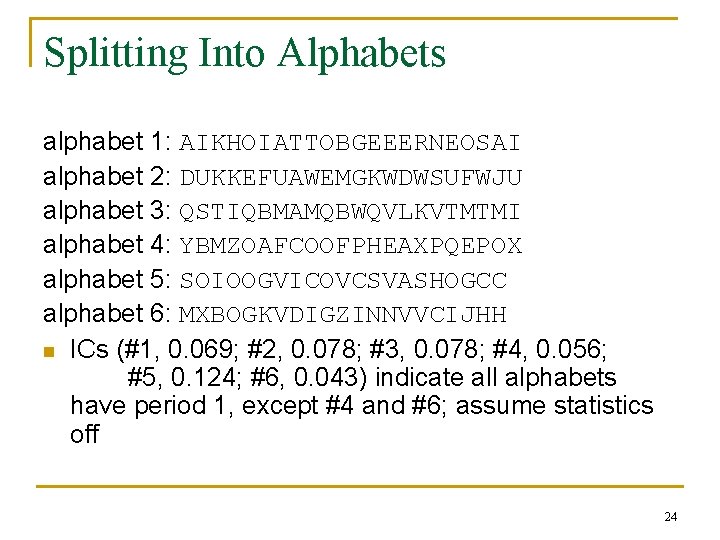Click ciphertext string AIKHOIATTOBGEEERNEOSAI
This screenshot has width=720, height=540.
tap(349, 143)
